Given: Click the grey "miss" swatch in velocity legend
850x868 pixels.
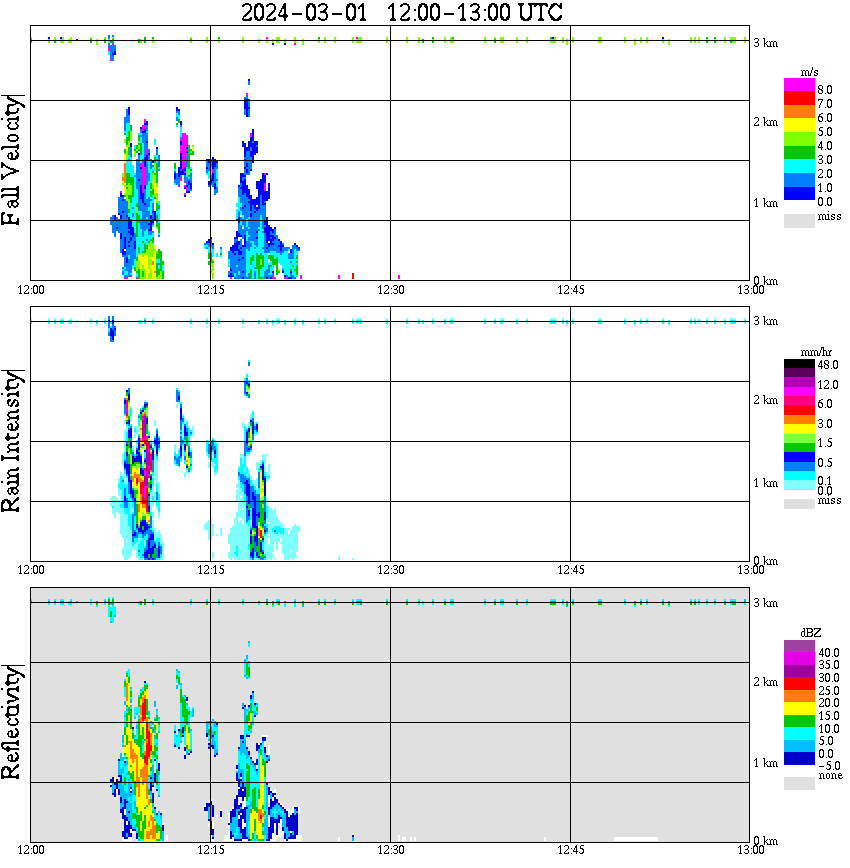Looking at the screenshot, I should [x=799, y=220].
